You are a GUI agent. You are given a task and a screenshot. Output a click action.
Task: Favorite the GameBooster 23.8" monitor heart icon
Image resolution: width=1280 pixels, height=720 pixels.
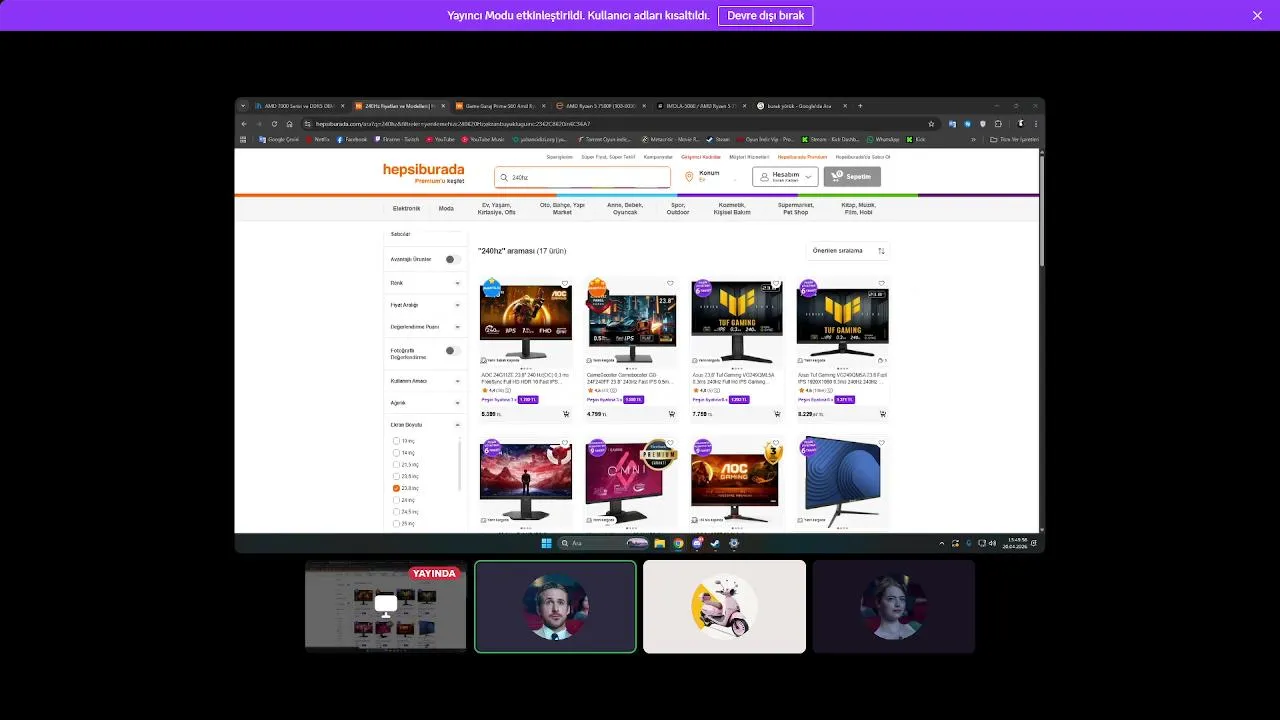click(670, 284)
